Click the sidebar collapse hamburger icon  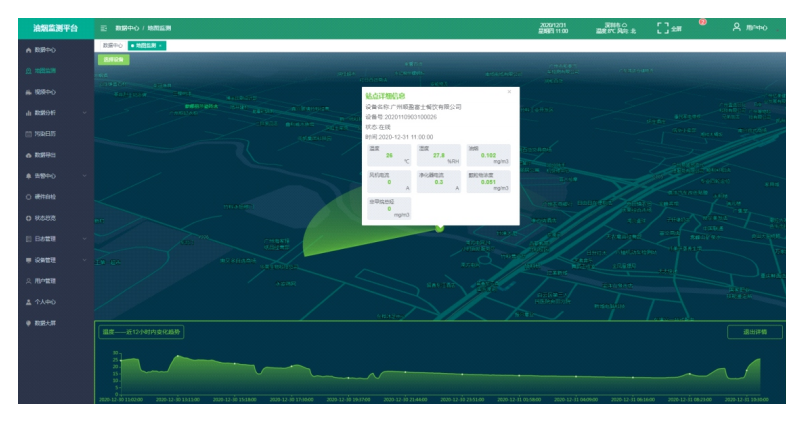coord(104,28)
